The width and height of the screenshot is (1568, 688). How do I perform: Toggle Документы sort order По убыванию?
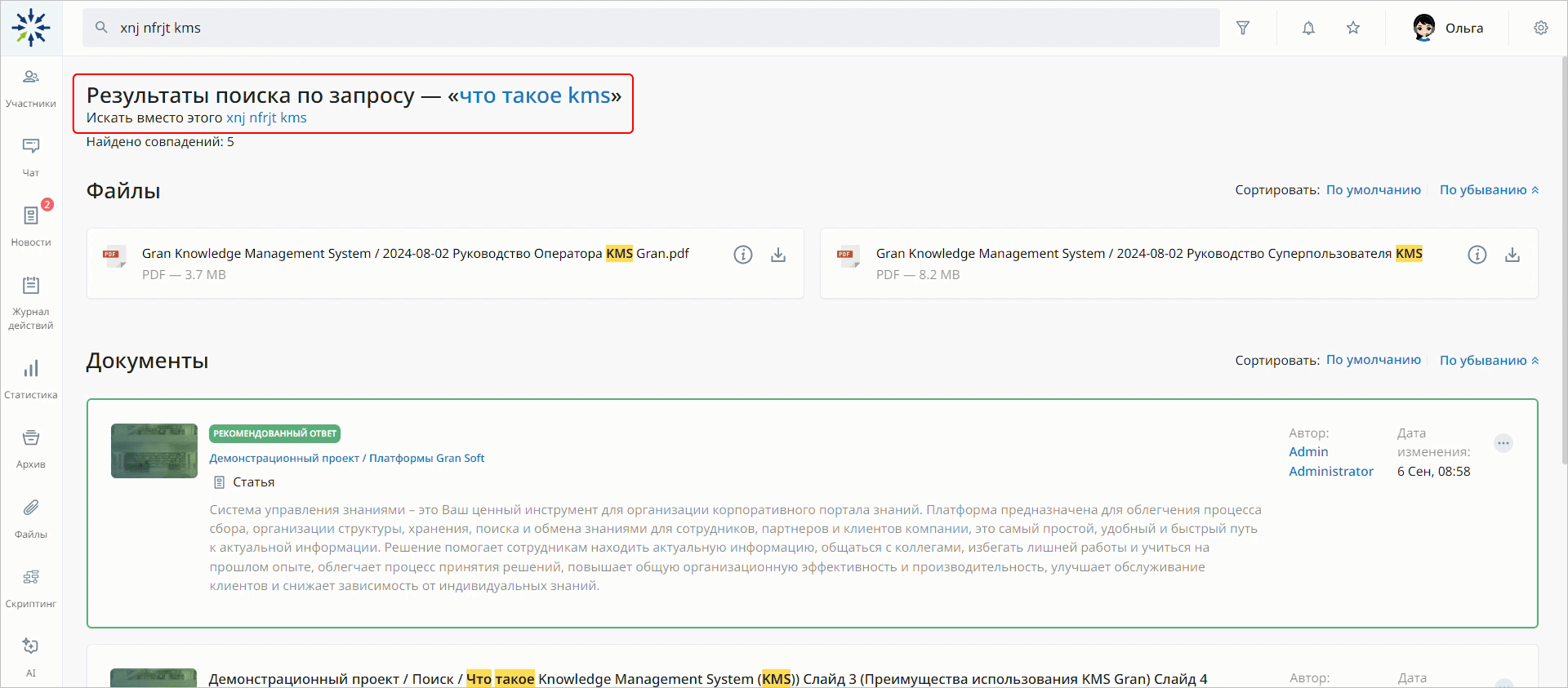(x=1489, y=360)
